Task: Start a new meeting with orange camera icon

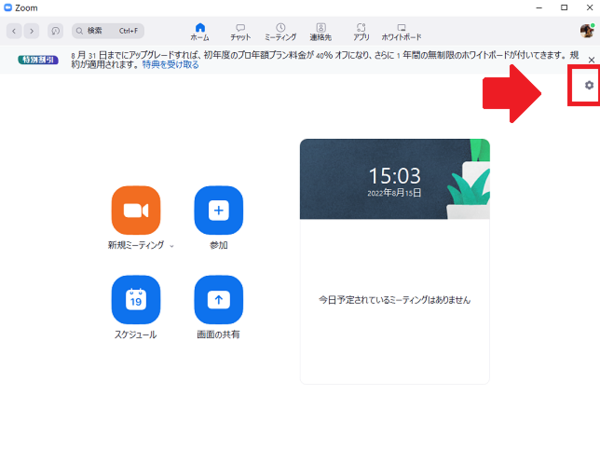Action: point(136,210)
